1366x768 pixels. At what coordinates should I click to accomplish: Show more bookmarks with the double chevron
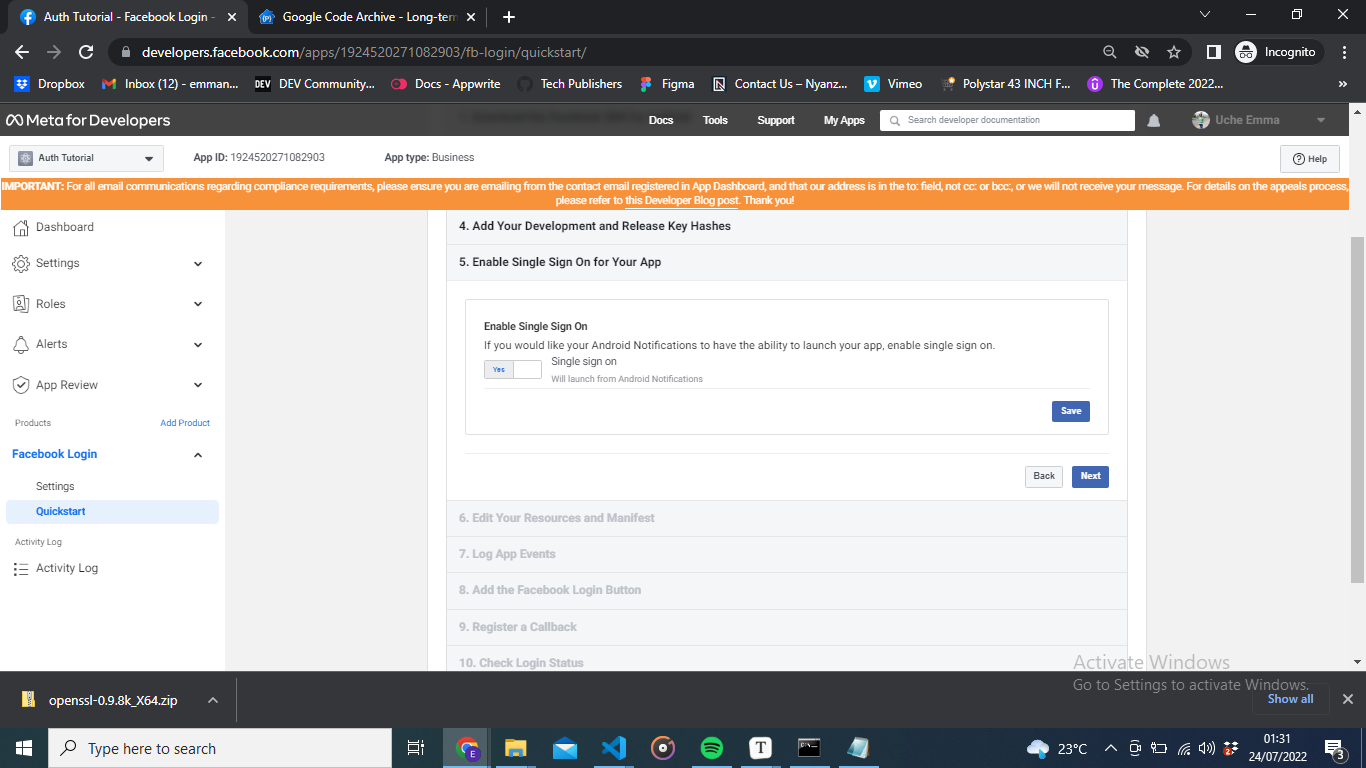1343,84
